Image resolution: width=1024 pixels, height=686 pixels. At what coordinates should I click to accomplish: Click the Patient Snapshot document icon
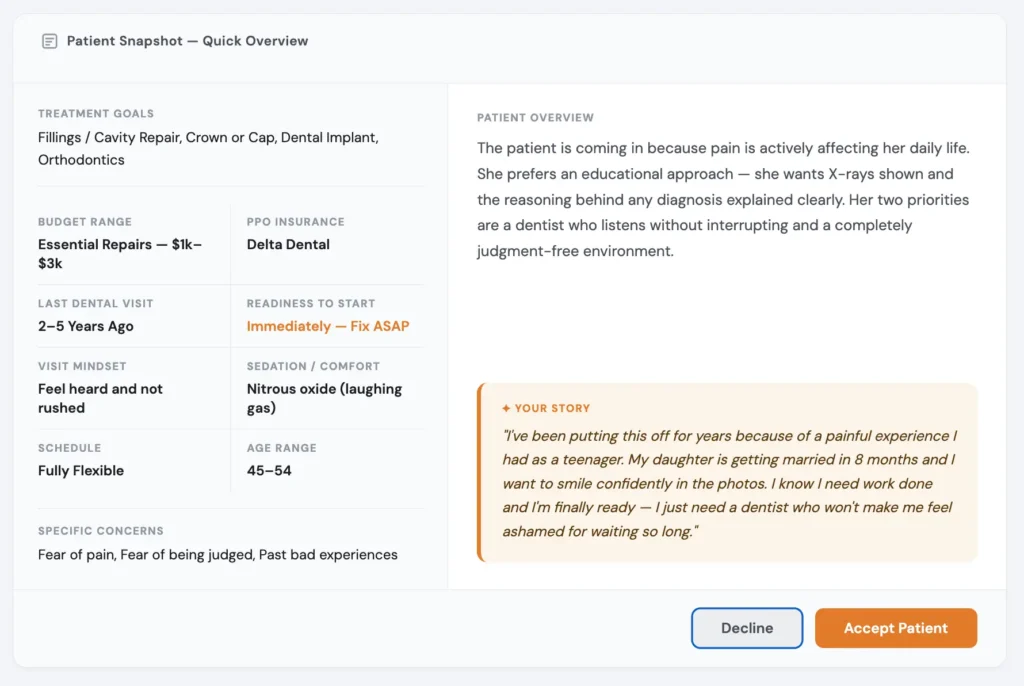(x=49, y=41)
